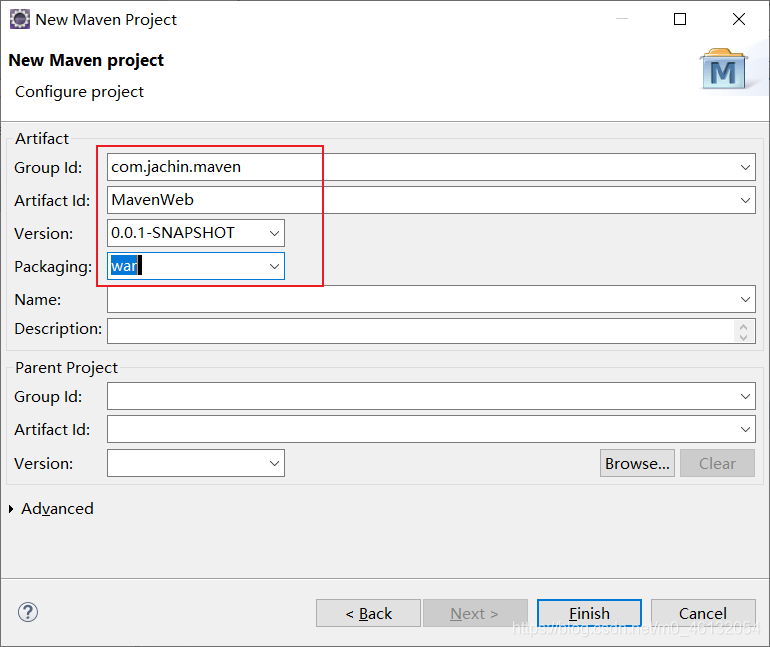770x647 pixels.
Task: Click the Cancel button
Action: click(x=702, y=613)
